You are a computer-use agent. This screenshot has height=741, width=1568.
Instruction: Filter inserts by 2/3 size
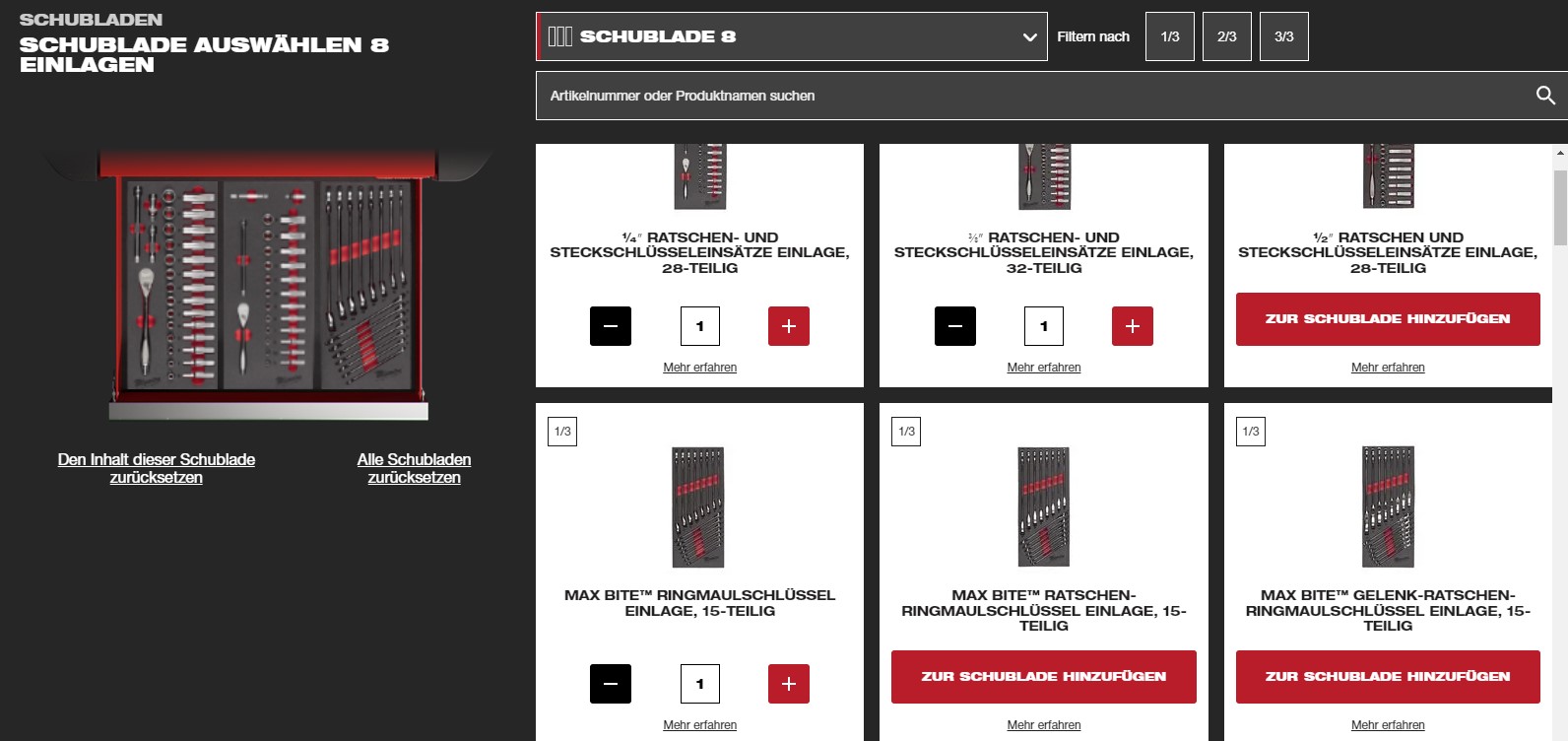point(1227,36)
